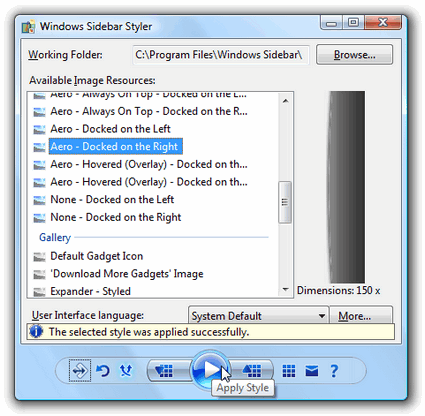Click the style applied successfully message
Screen dimensions: 425x416
(x=149, y=332)
